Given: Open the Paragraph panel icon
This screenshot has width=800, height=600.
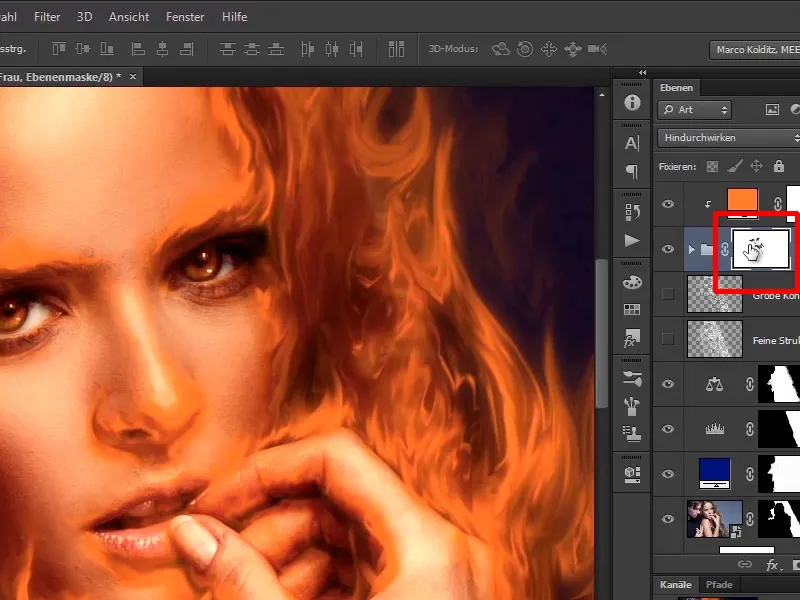Looking at the screenshot, I should click(632, 171).
